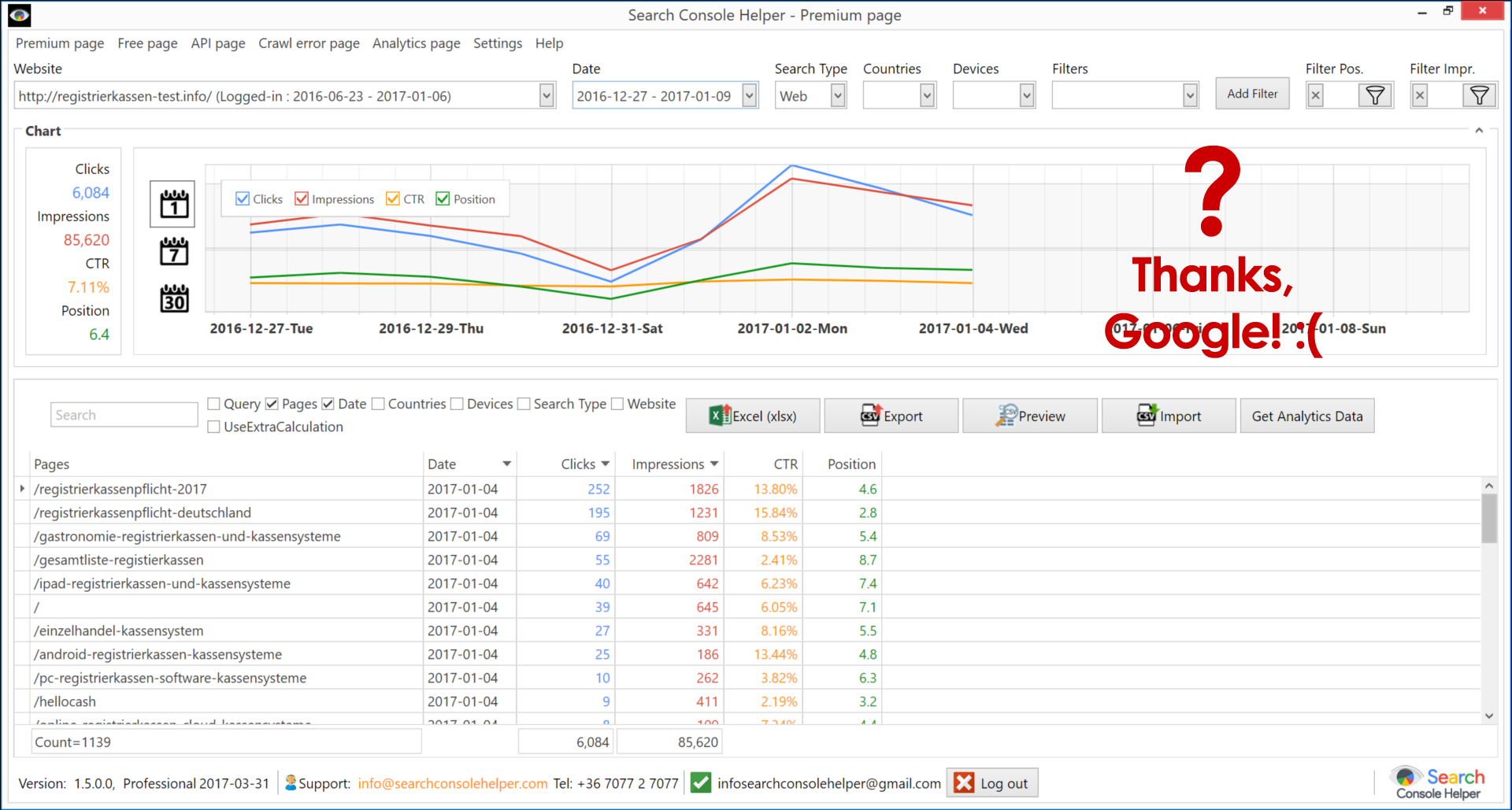Open the Clicks column sort arrow

pos(605,464)
